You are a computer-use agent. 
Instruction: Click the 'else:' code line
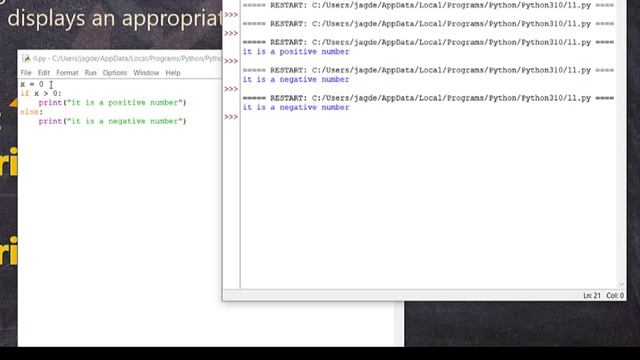point(31,112)
